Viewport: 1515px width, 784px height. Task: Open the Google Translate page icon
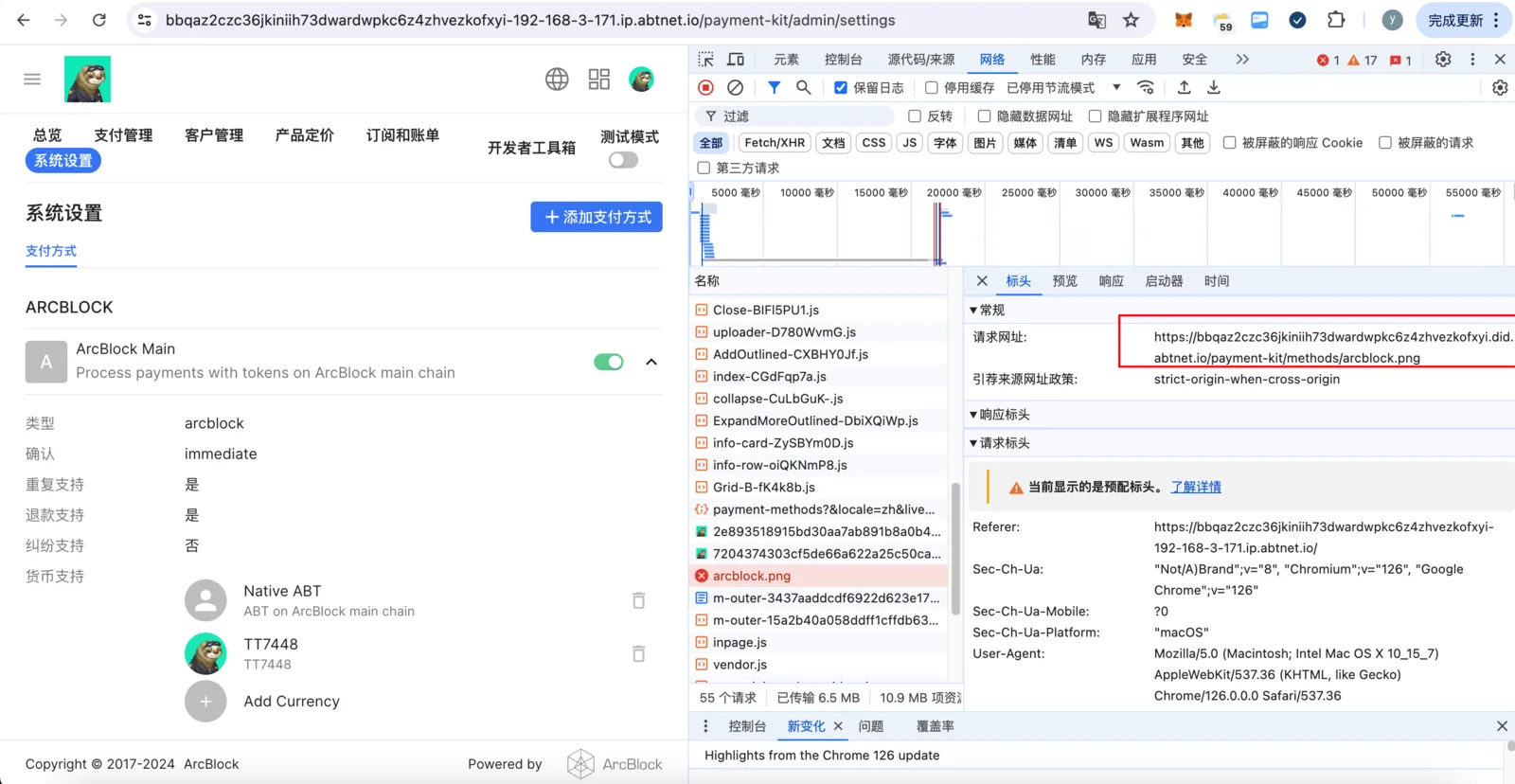1097,20
